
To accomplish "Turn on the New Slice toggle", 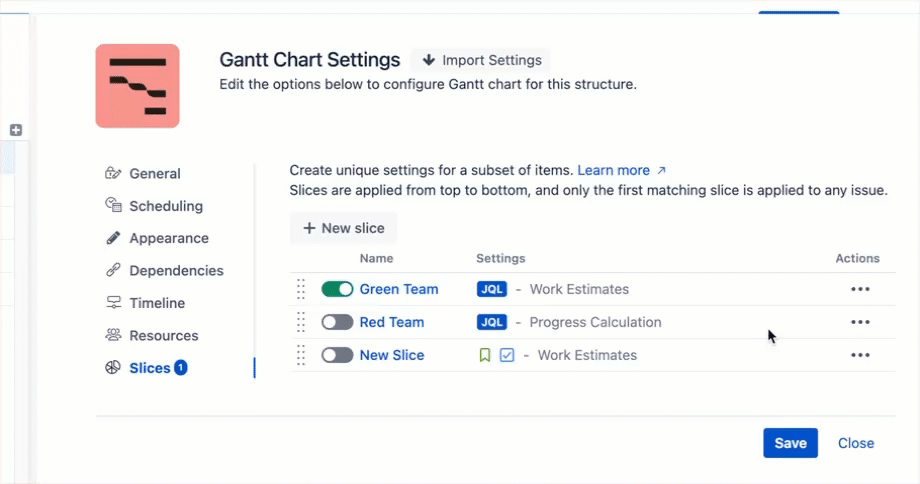I will pyautogui.click(x=337, y=355).
